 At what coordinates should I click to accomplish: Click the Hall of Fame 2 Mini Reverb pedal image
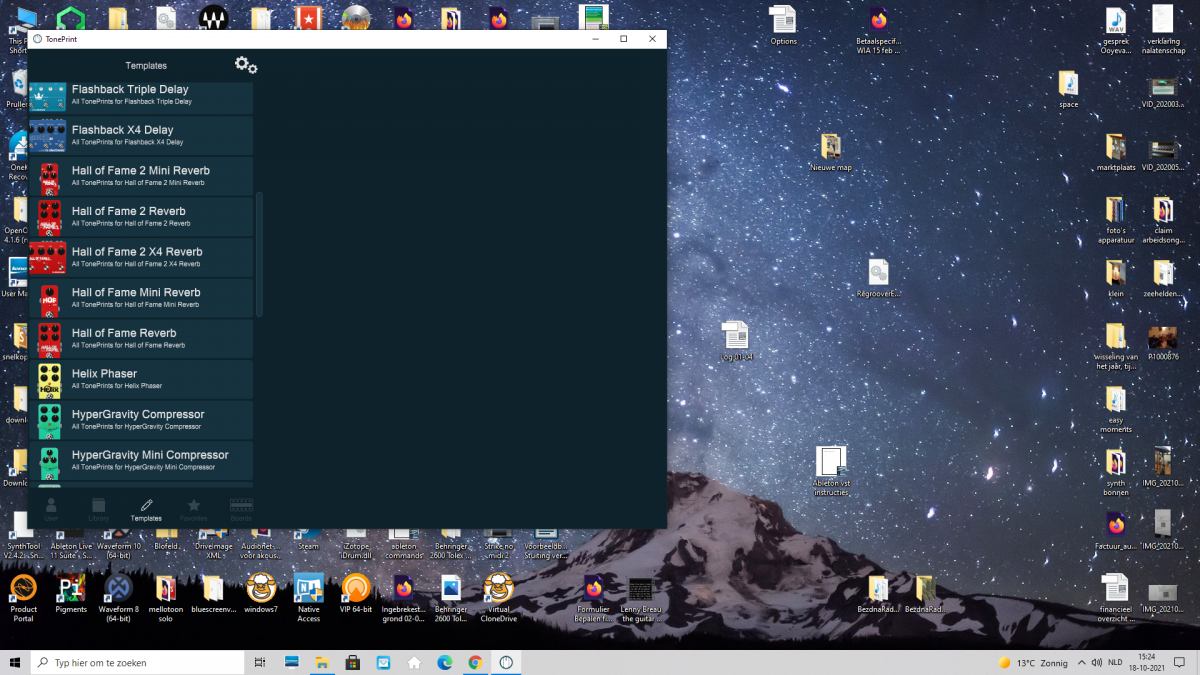(x=49, y=177)
